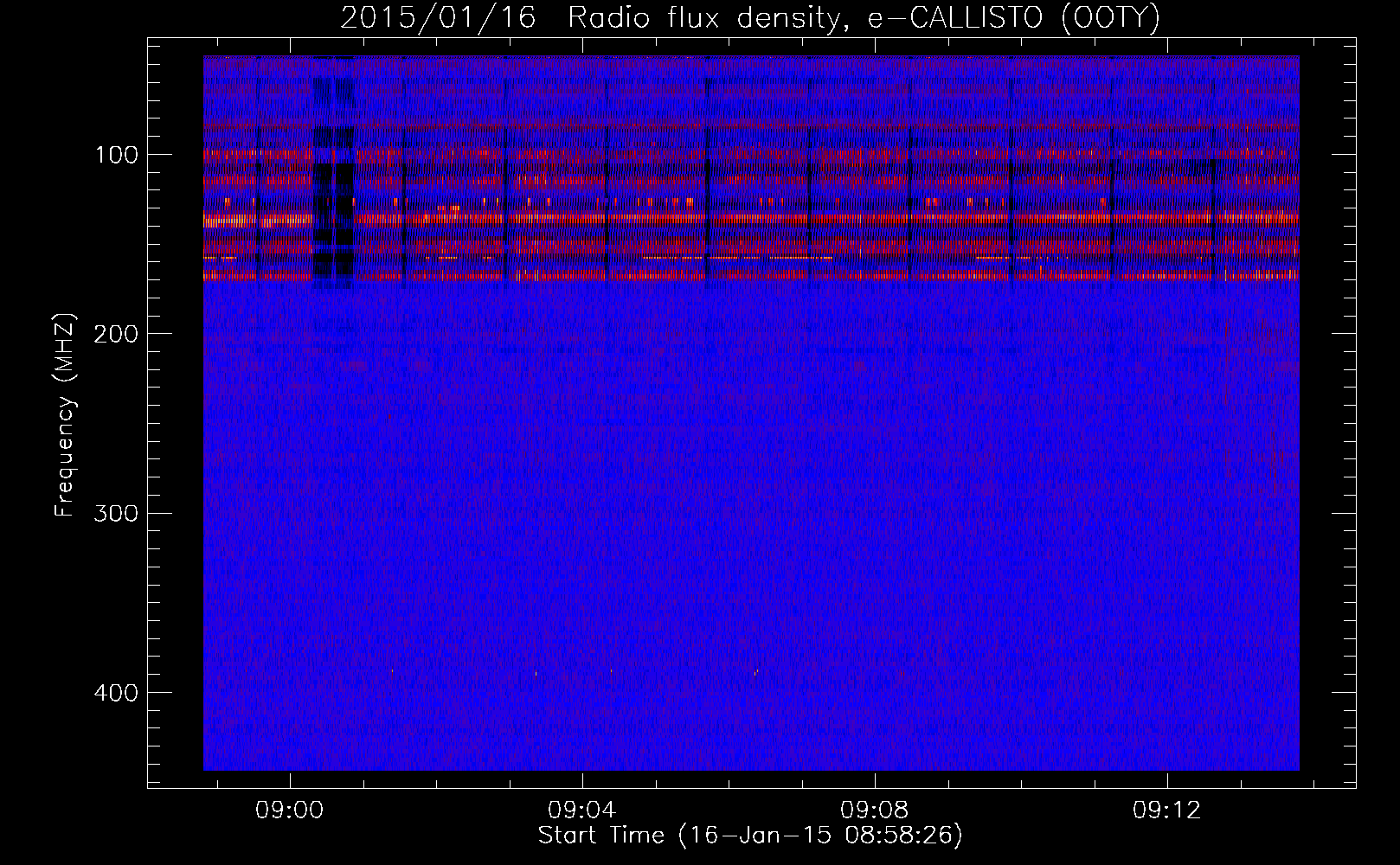Click the 09:08 time tick label
The width and height of the screenshot is (1400, 865).
click(875, 810)
